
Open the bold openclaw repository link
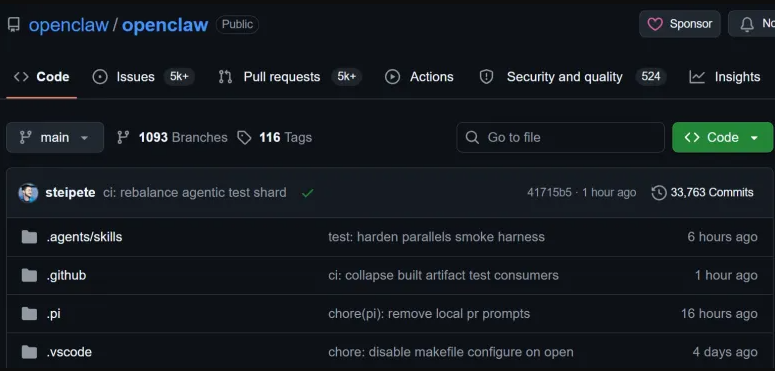click(165, 25)
